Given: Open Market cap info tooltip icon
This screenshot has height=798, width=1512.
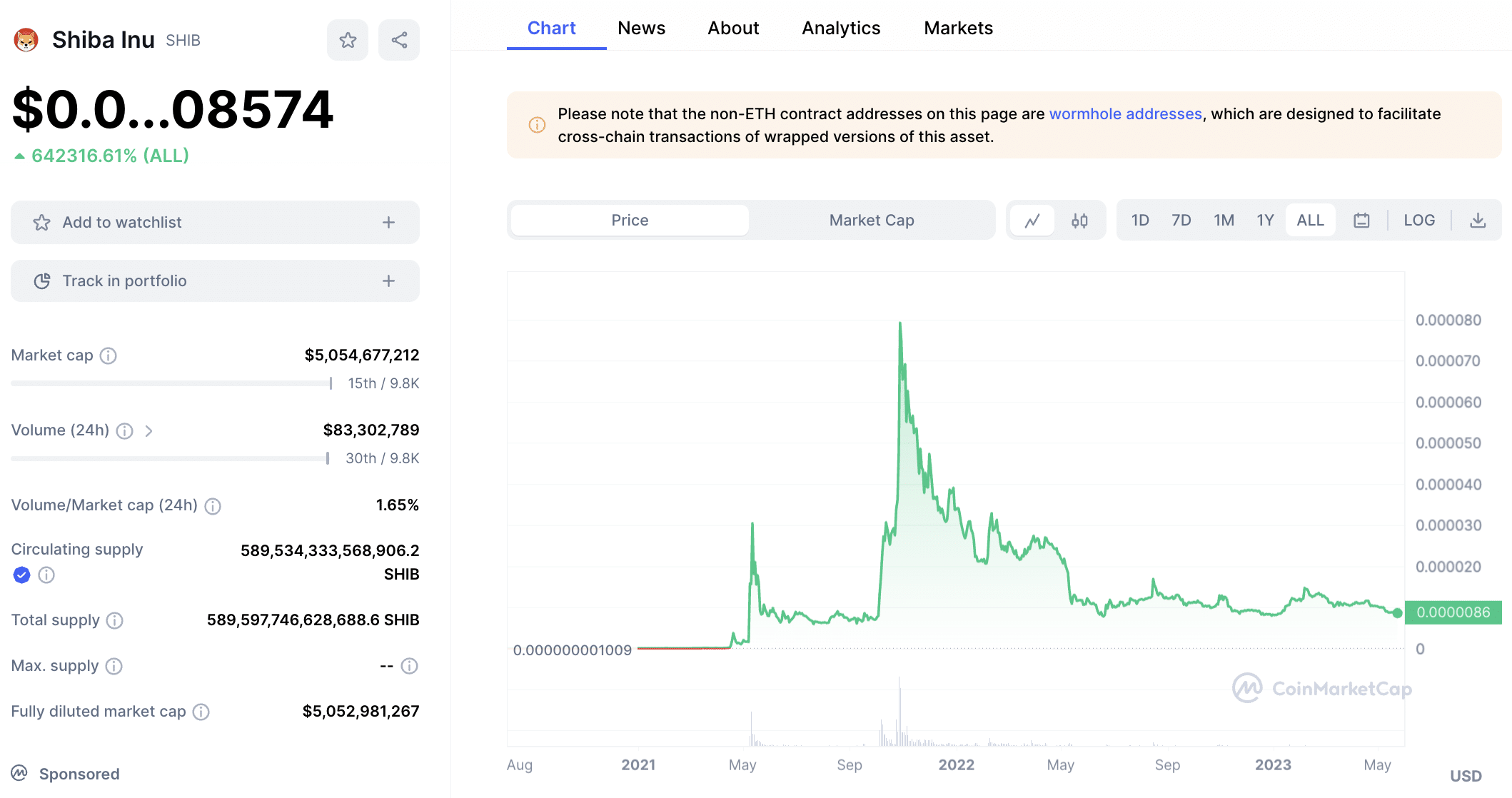Looking at the screenshot, I should (109, 355).
